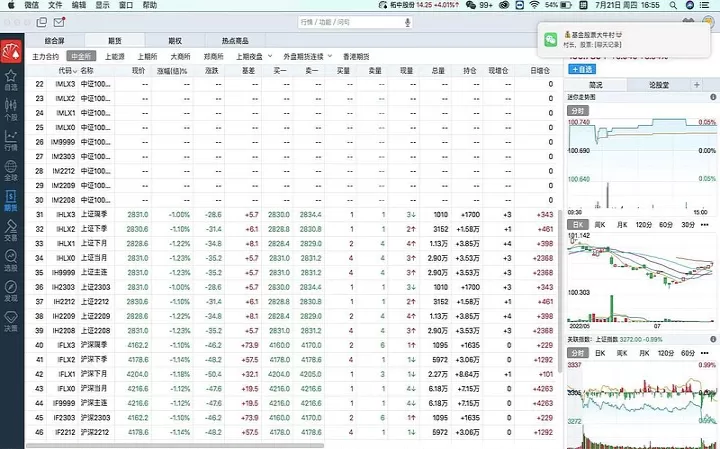Screen dimensions: 720x449
Task: Open the 文件 menu
Action: click(55, 5)
